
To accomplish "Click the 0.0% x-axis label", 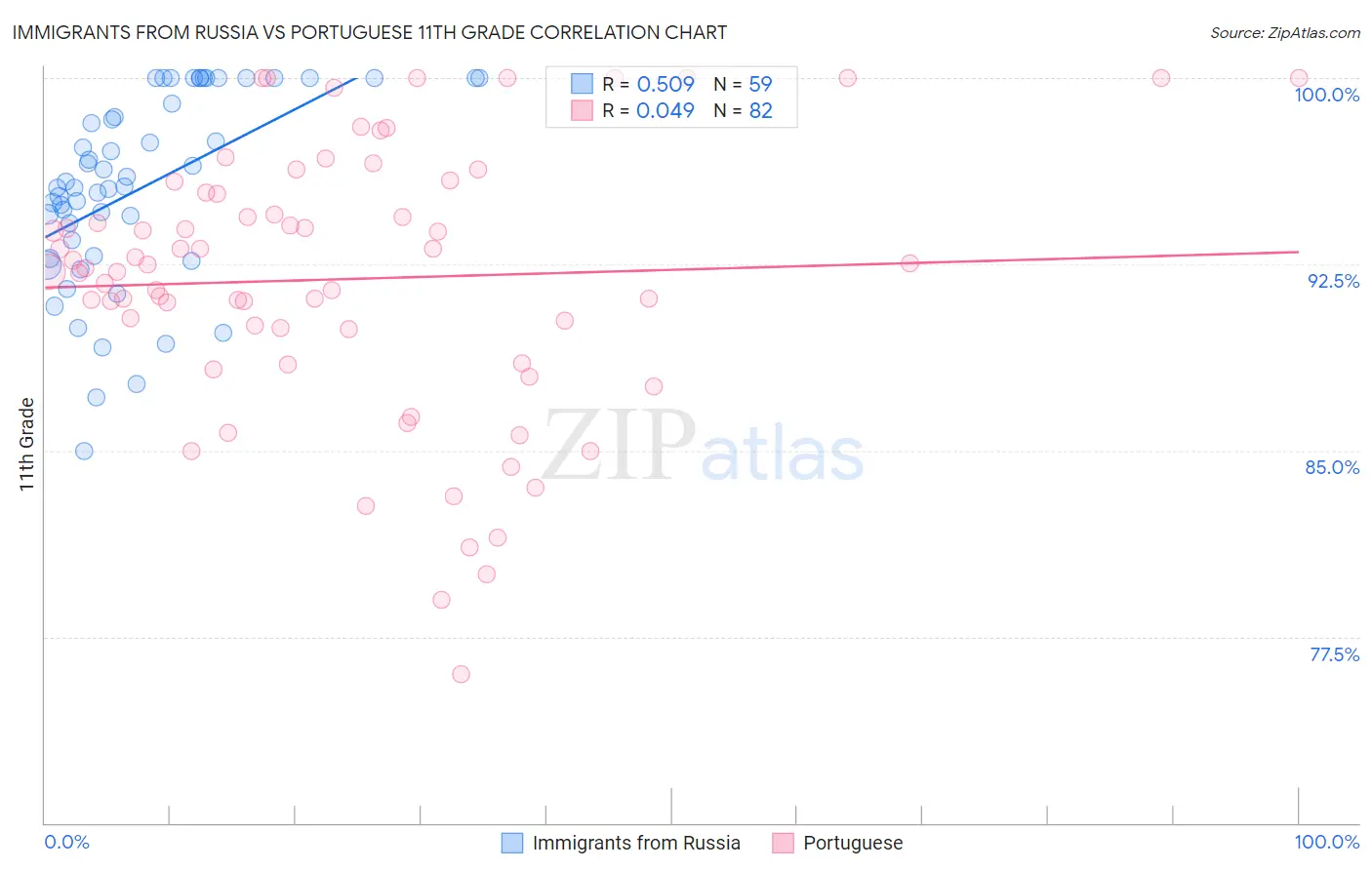I will pos(66,843).
